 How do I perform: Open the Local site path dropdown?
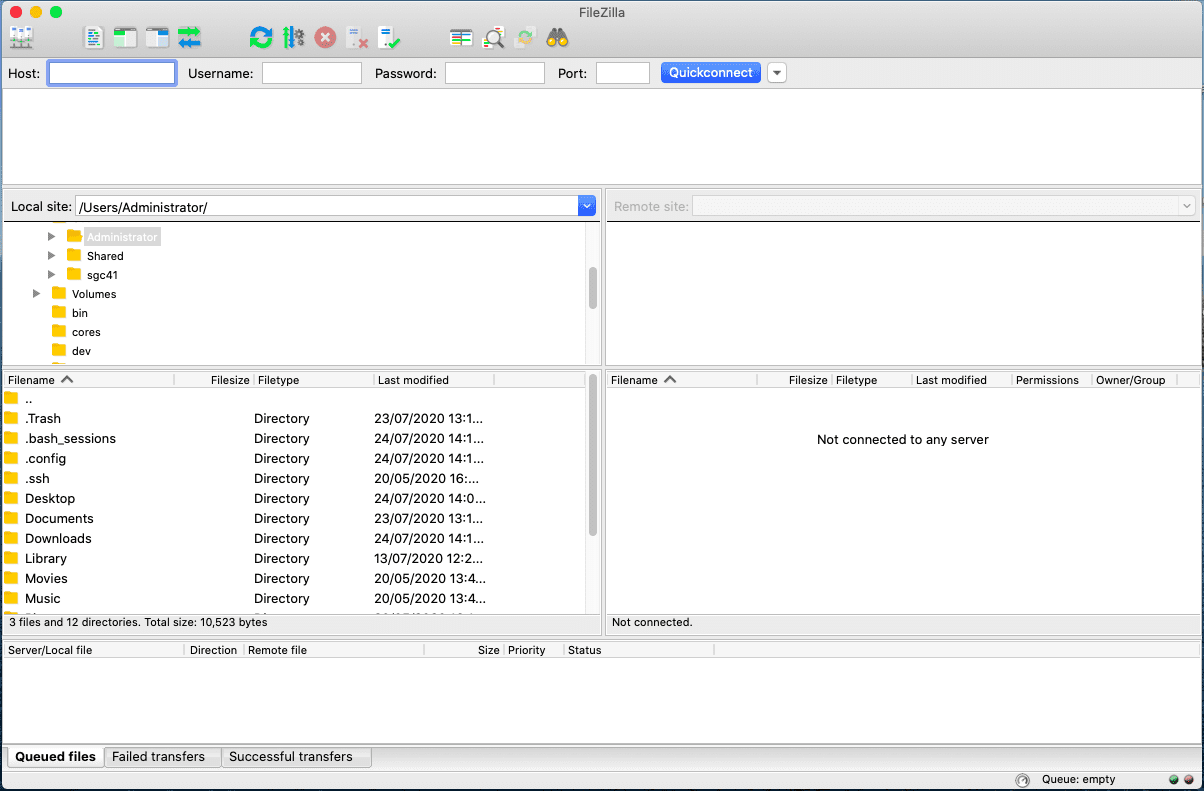coord(586,206)
